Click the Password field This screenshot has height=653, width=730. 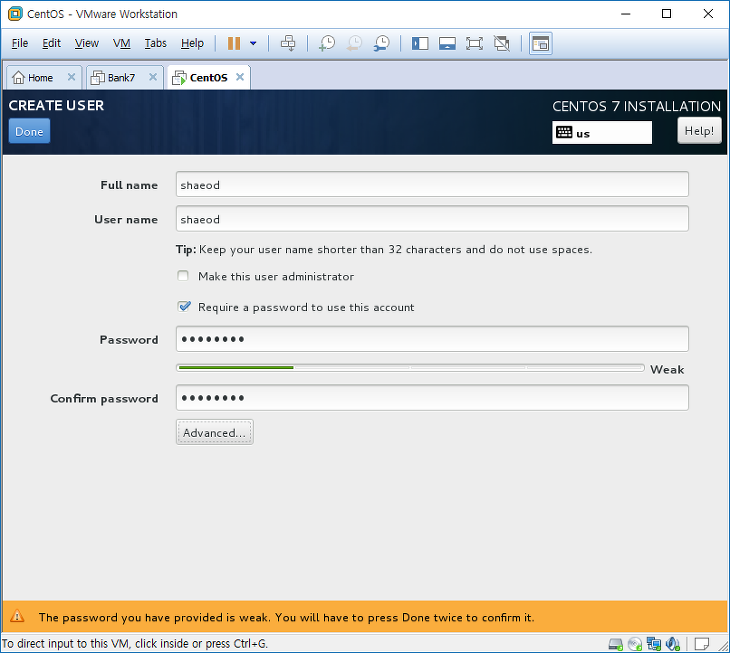[x=432, y=339]
